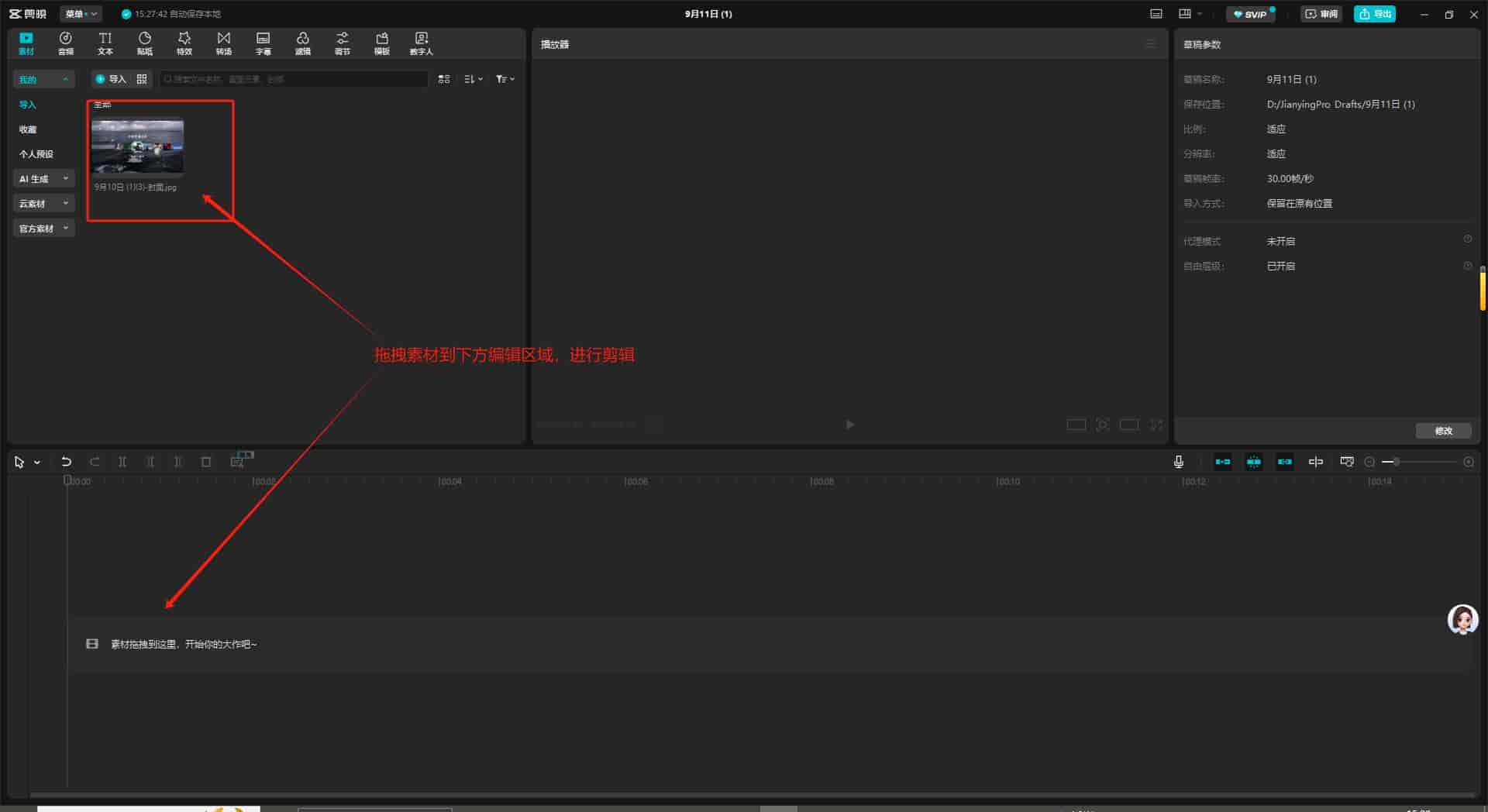
Task: Collapse the 我的 category
Action: (x=44, y=79)
